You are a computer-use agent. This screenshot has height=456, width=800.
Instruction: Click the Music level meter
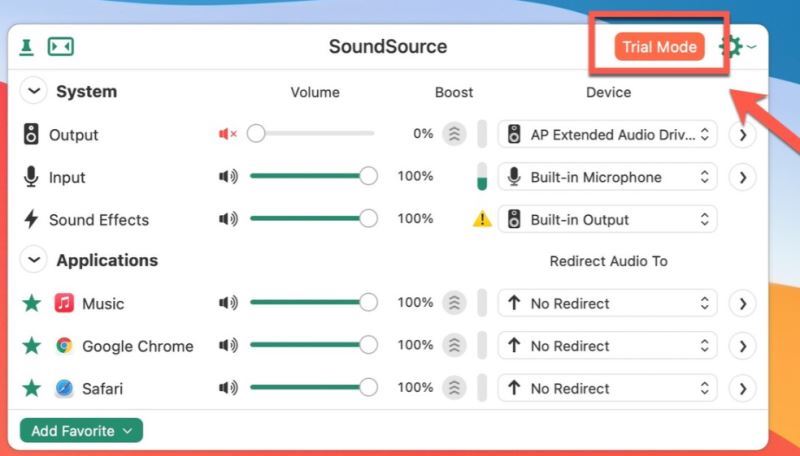coord(482,303)
